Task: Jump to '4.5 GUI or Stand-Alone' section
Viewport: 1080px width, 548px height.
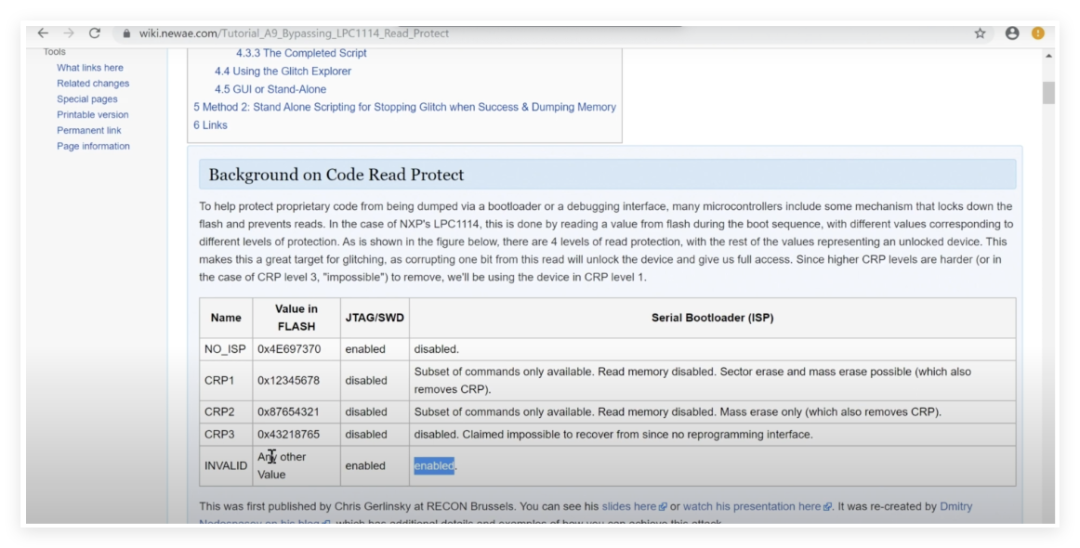Action: pos(270,89)
